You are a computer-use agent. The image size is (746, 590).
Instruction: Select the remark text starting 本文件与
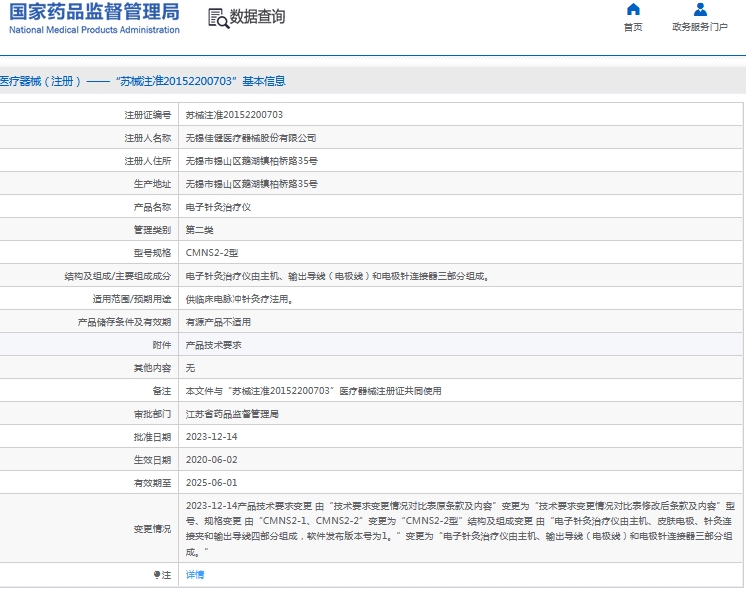(314, 391)
